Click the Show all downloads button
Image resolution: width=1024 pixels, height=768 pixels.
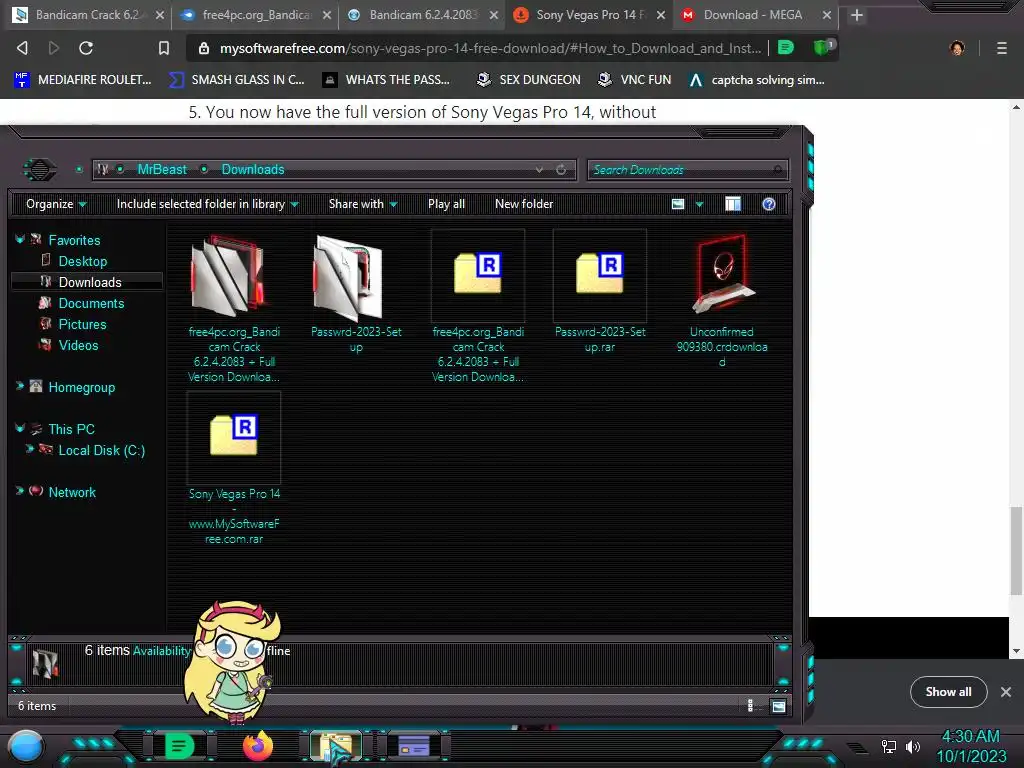click(x=948, y=692)
